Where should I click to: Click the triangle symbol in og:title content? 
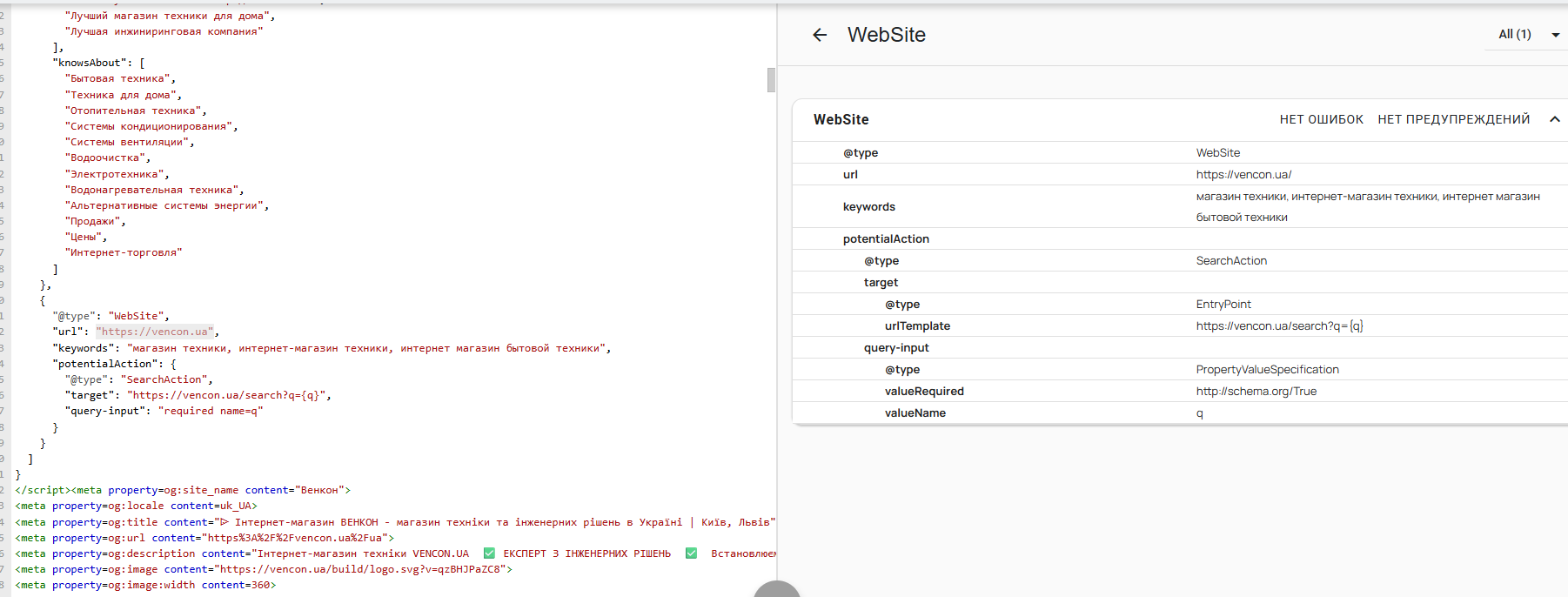[x=224, y=522]
